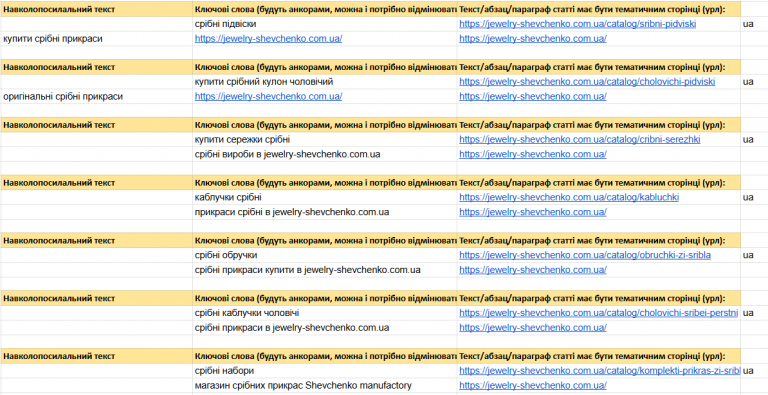
Task: Select the cell 'купити срібні прикраси'
Action: [96, 39]
